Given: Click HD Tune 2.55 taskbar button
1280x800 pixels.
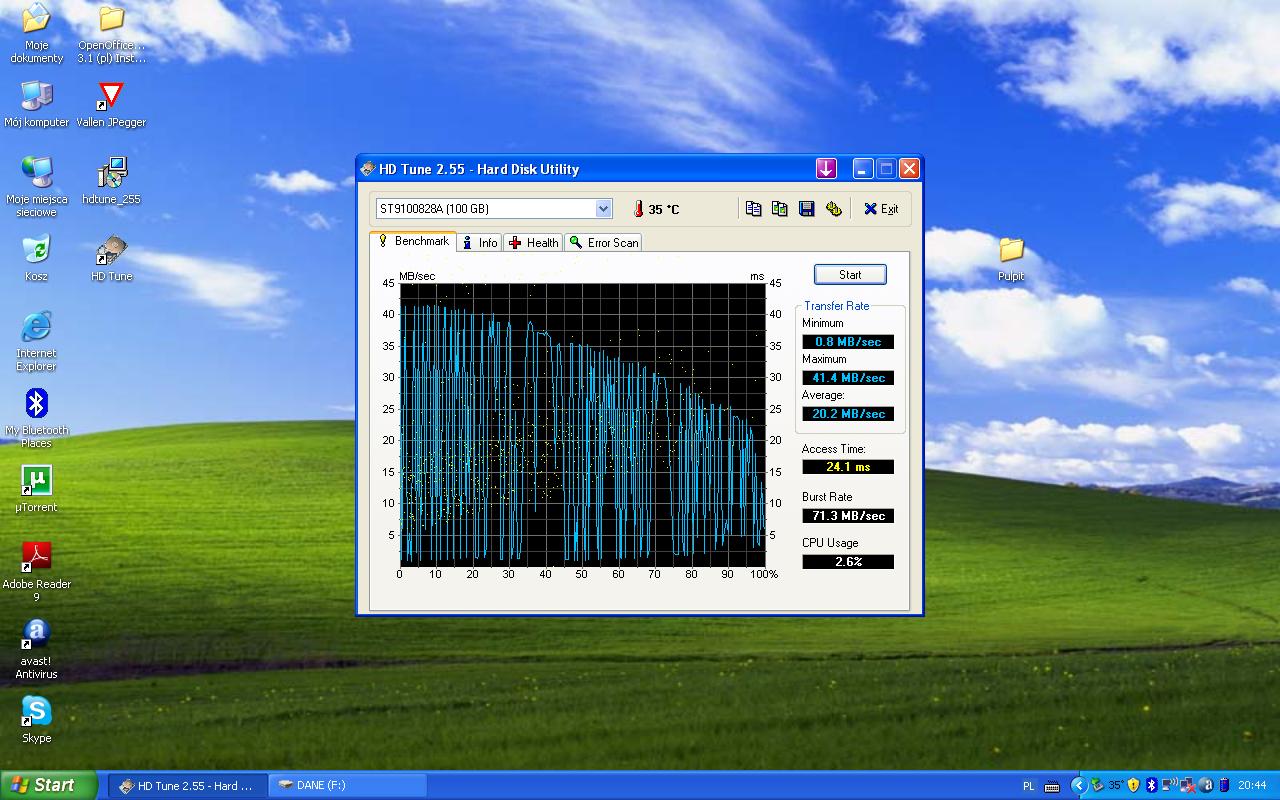Looking at the screenshot, I should pyautogui.click(x=187, y=786).
